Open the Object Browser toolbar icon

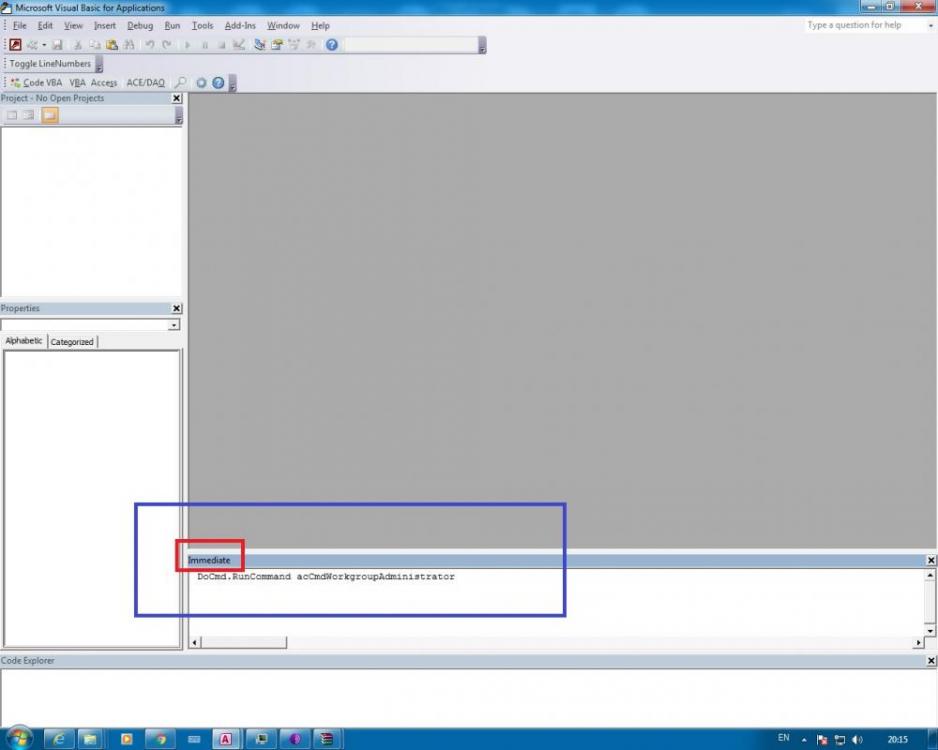coord(294,45)
